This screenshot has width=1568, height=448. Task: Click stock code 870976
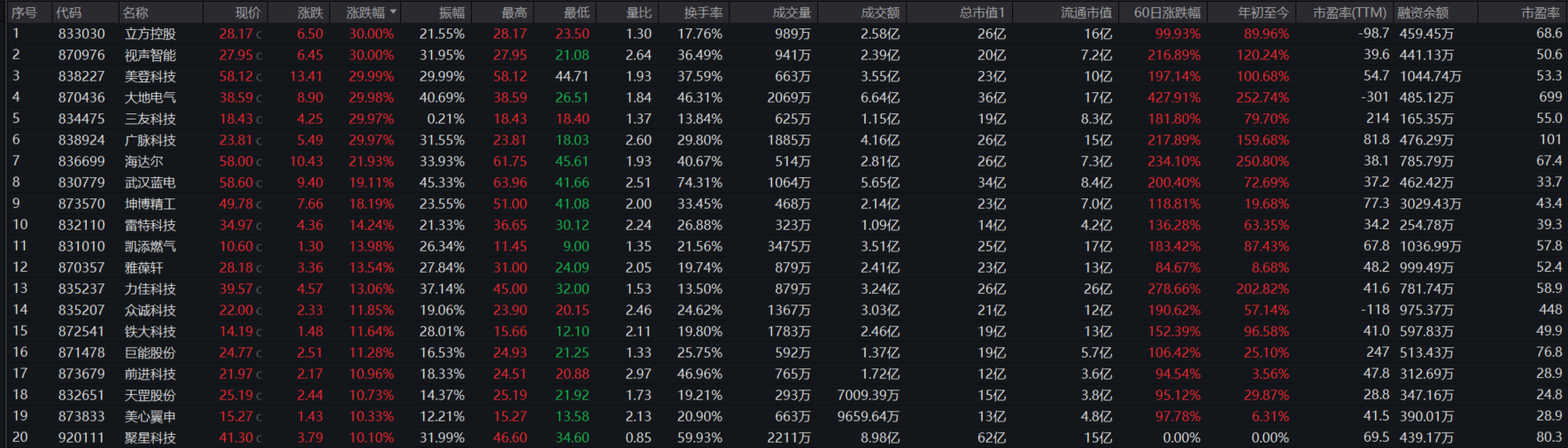click(x=81, y=55)
